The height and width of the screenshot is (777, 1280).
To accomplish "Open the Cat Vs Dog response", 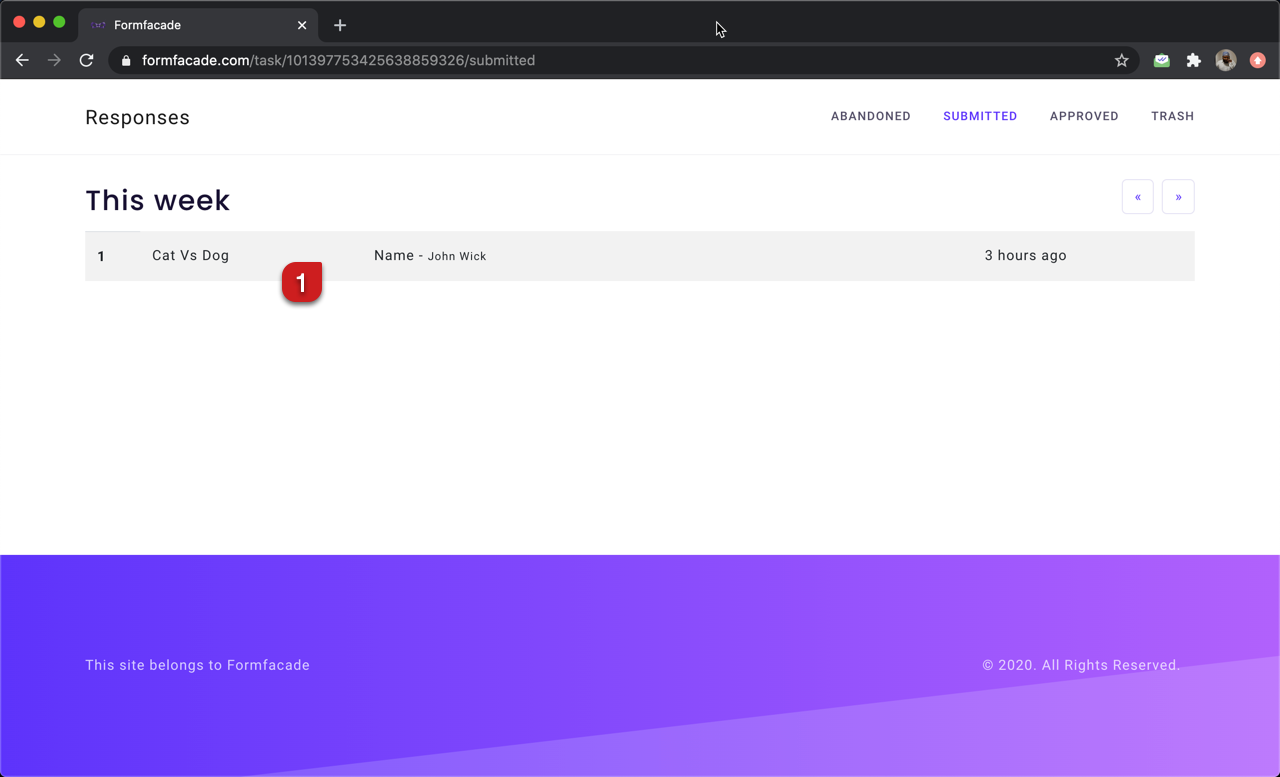I will [x=190, y=256].
